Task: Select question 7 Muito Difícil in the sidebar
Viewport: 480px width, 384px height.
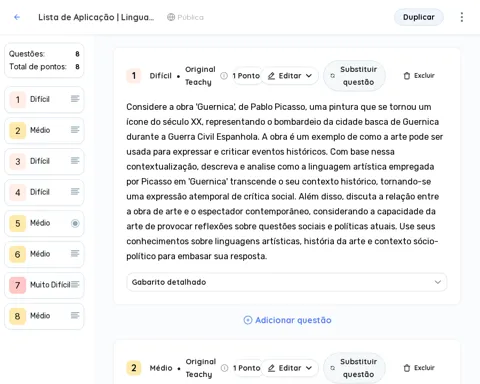Action: (x=44, y=285)
